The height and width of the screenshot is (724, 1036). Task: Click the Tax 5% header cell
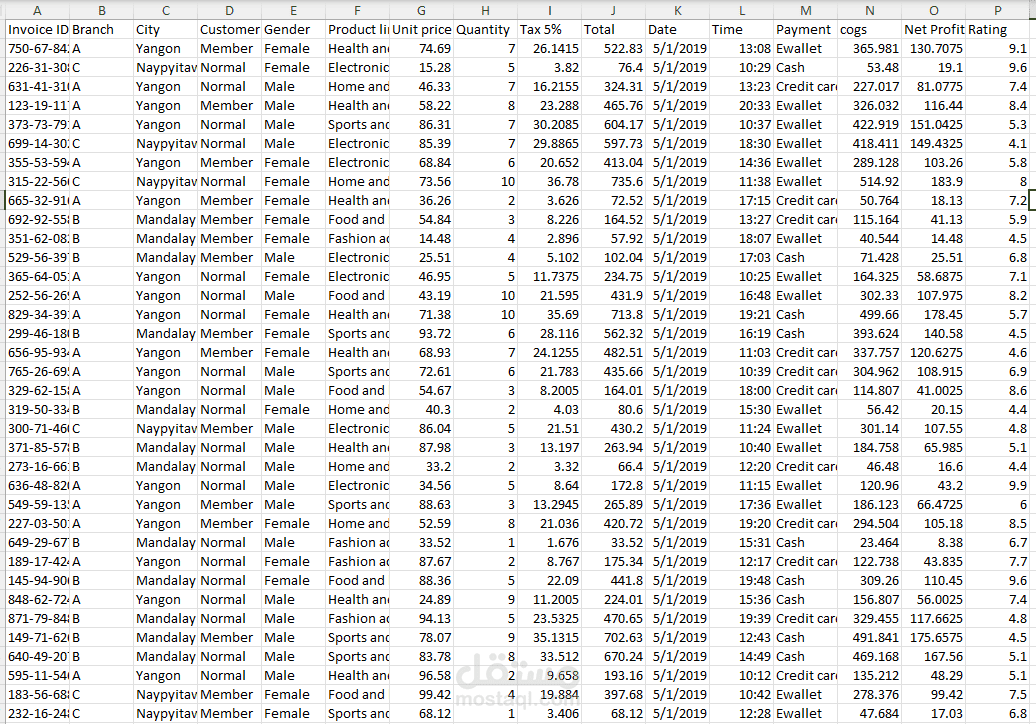(549, 30)
